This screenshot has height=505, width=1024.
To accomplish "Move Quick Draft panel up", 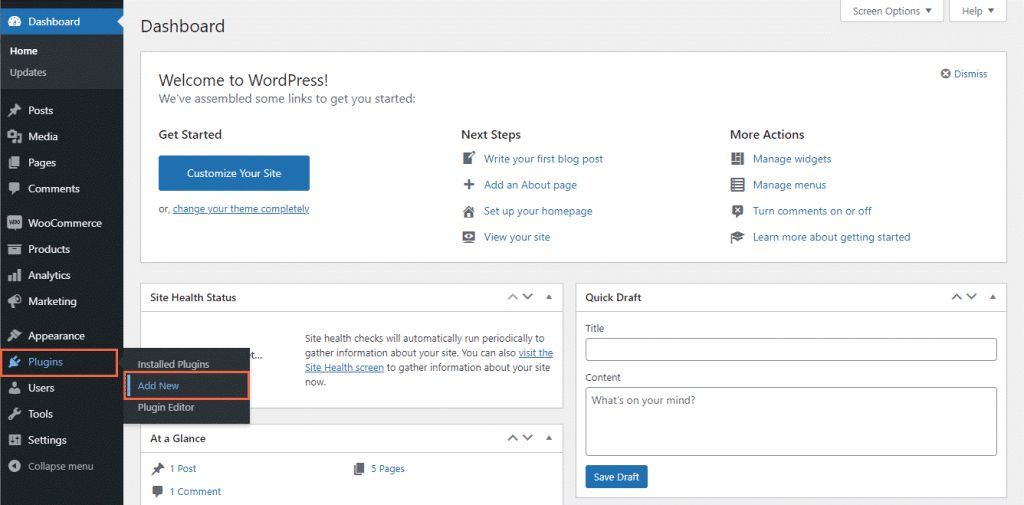I will point(957,297).
